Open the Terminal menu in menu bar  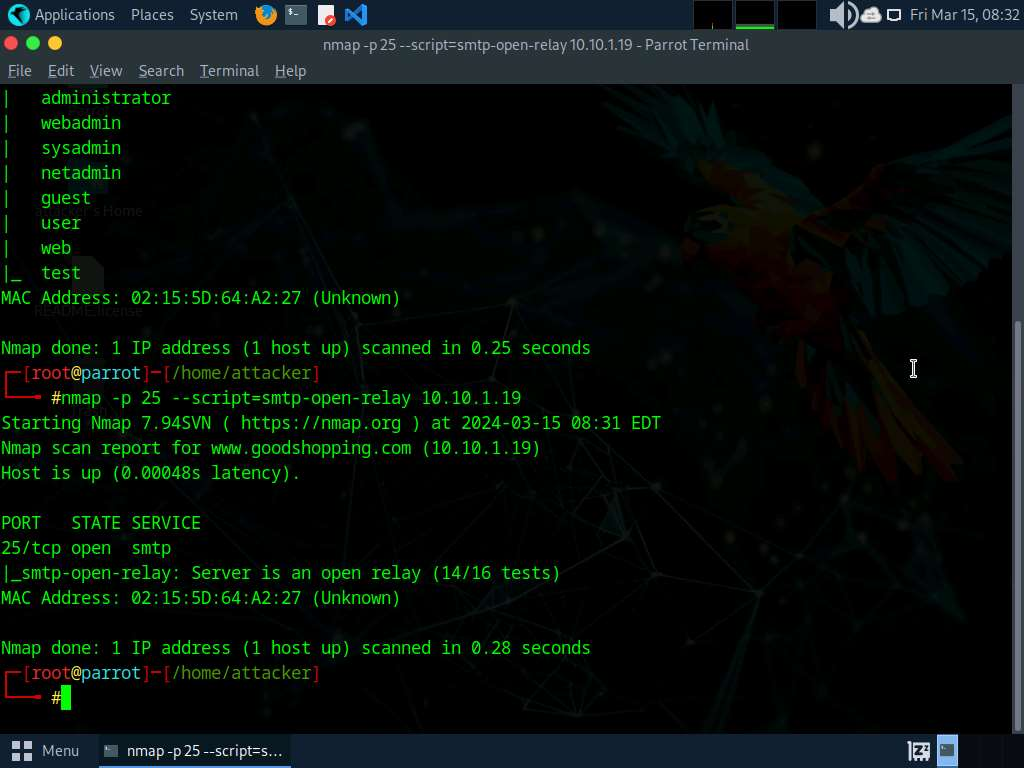229,71
